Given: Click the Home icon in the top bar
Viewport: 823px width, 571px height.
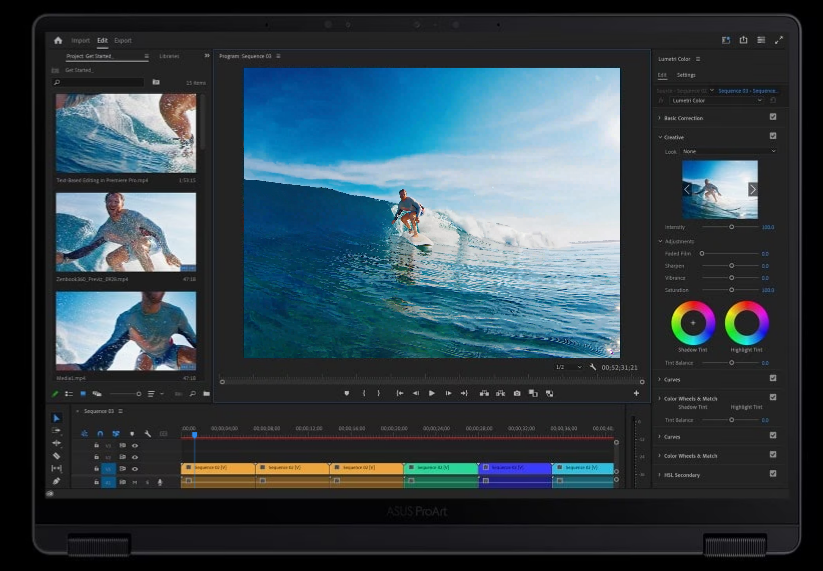Looking at the screenshot, I should [58, 41].
